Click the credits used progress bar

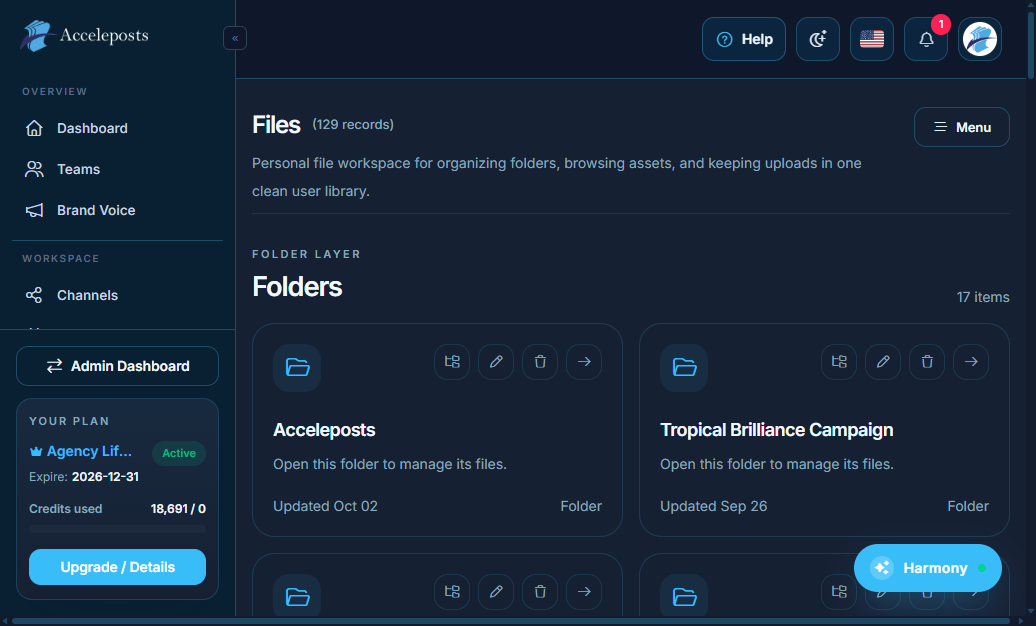coord(118,529)
